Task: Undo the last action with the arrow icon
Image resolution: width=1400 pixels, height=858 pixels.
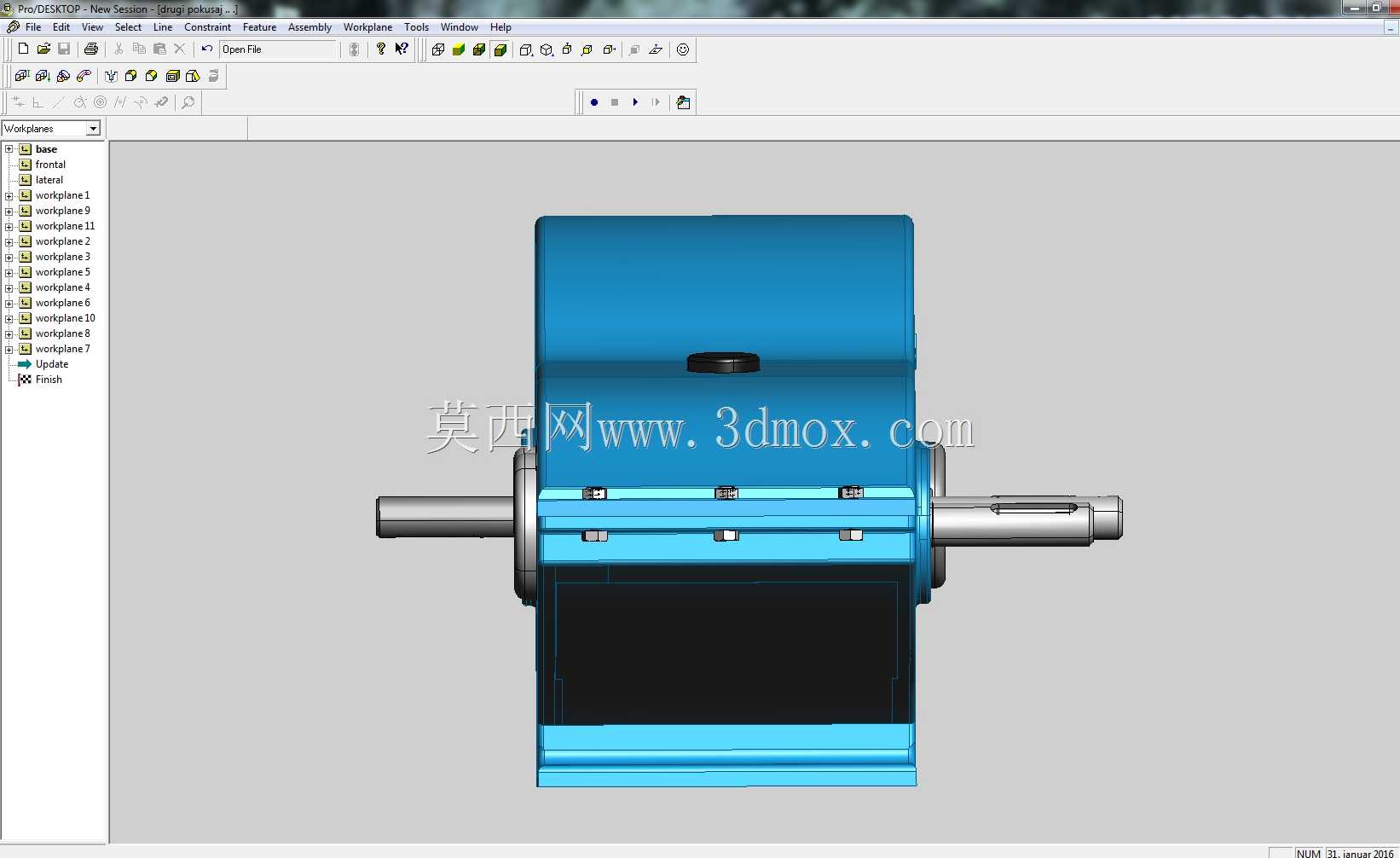Action: tap(207, 49)
